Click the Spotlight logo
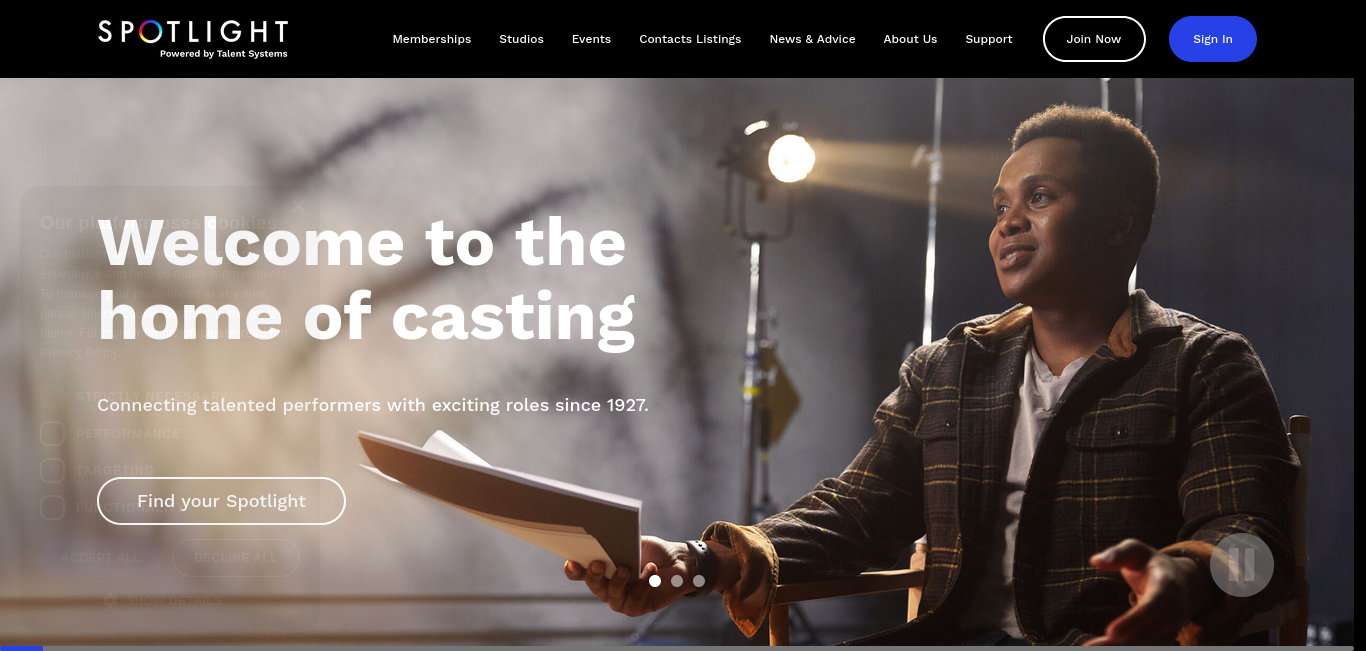This screenshot has width=1366, height=651. click(x=193, y=39)
